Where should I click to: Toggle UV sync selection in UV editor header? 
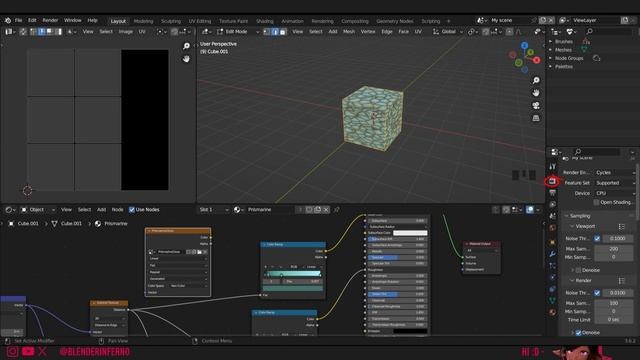[x=23, y=31]
